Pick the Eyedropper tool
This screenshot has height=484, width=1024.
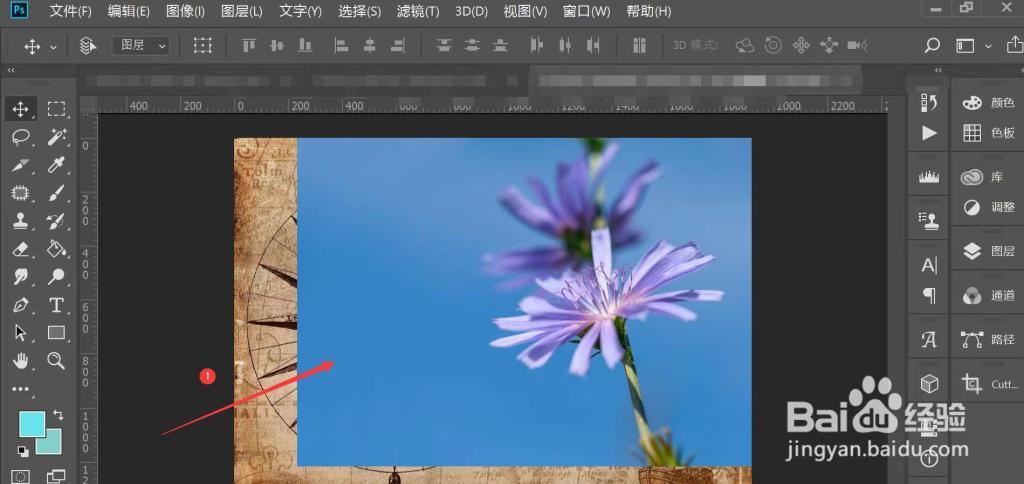coord(57,165)
